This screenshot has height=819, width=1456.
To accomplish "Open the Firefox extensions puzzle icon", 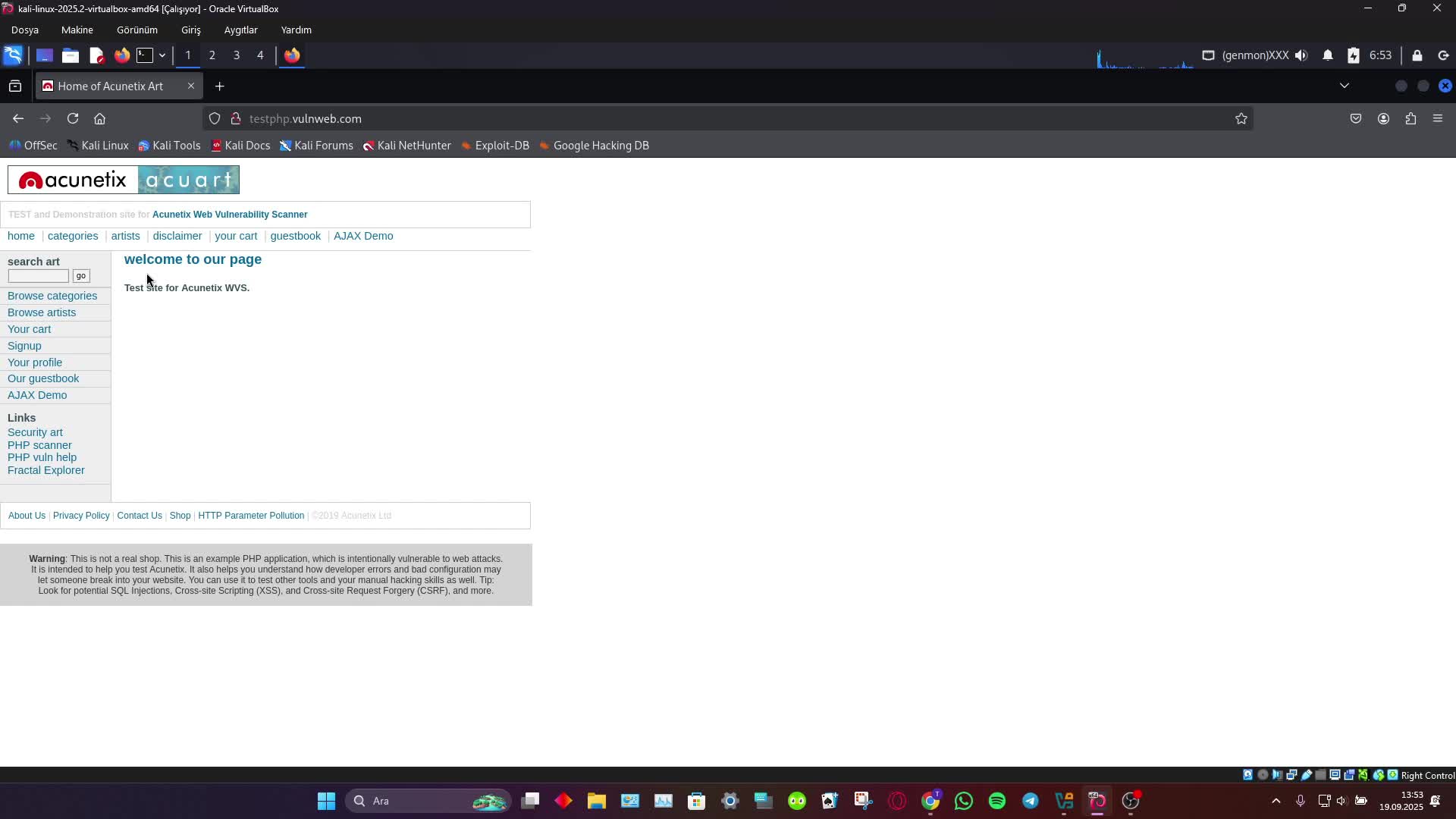I will click(x=1410, y=118).
